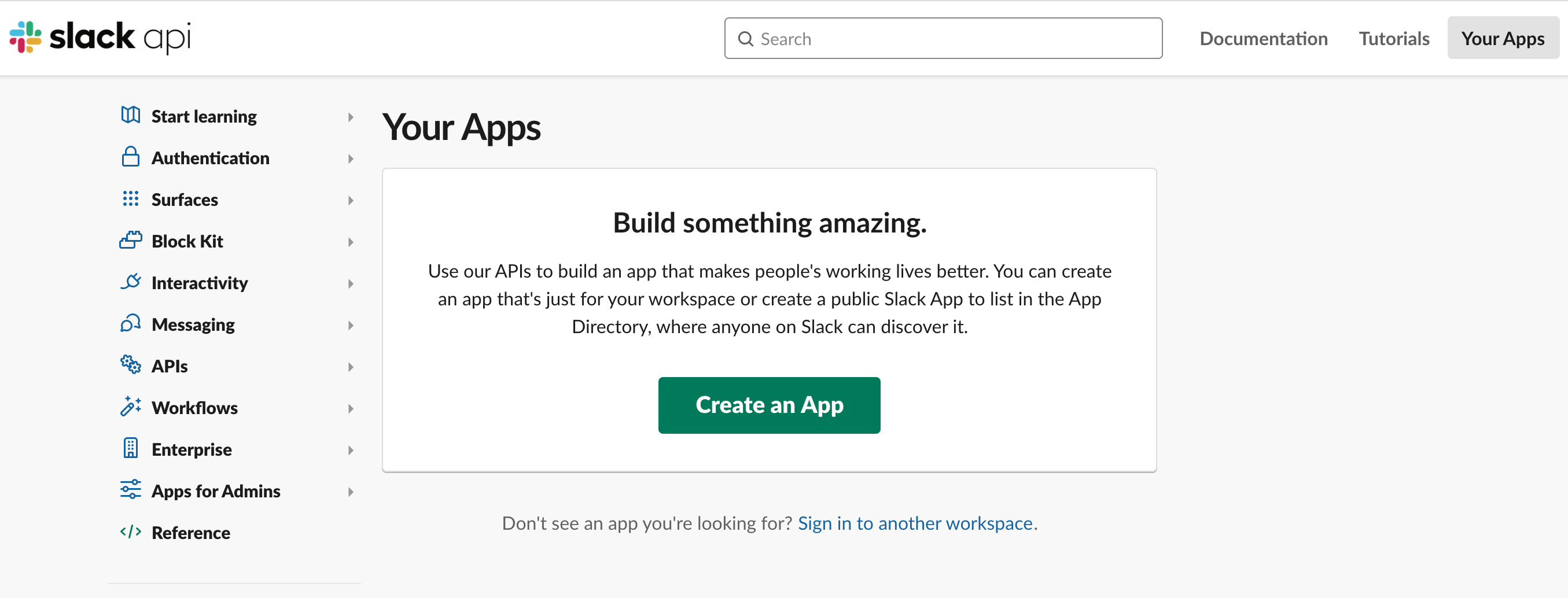This screenshot has width=1568, height=598.
Task: Click the building icon for Enterprise
Action: point(130,448)
